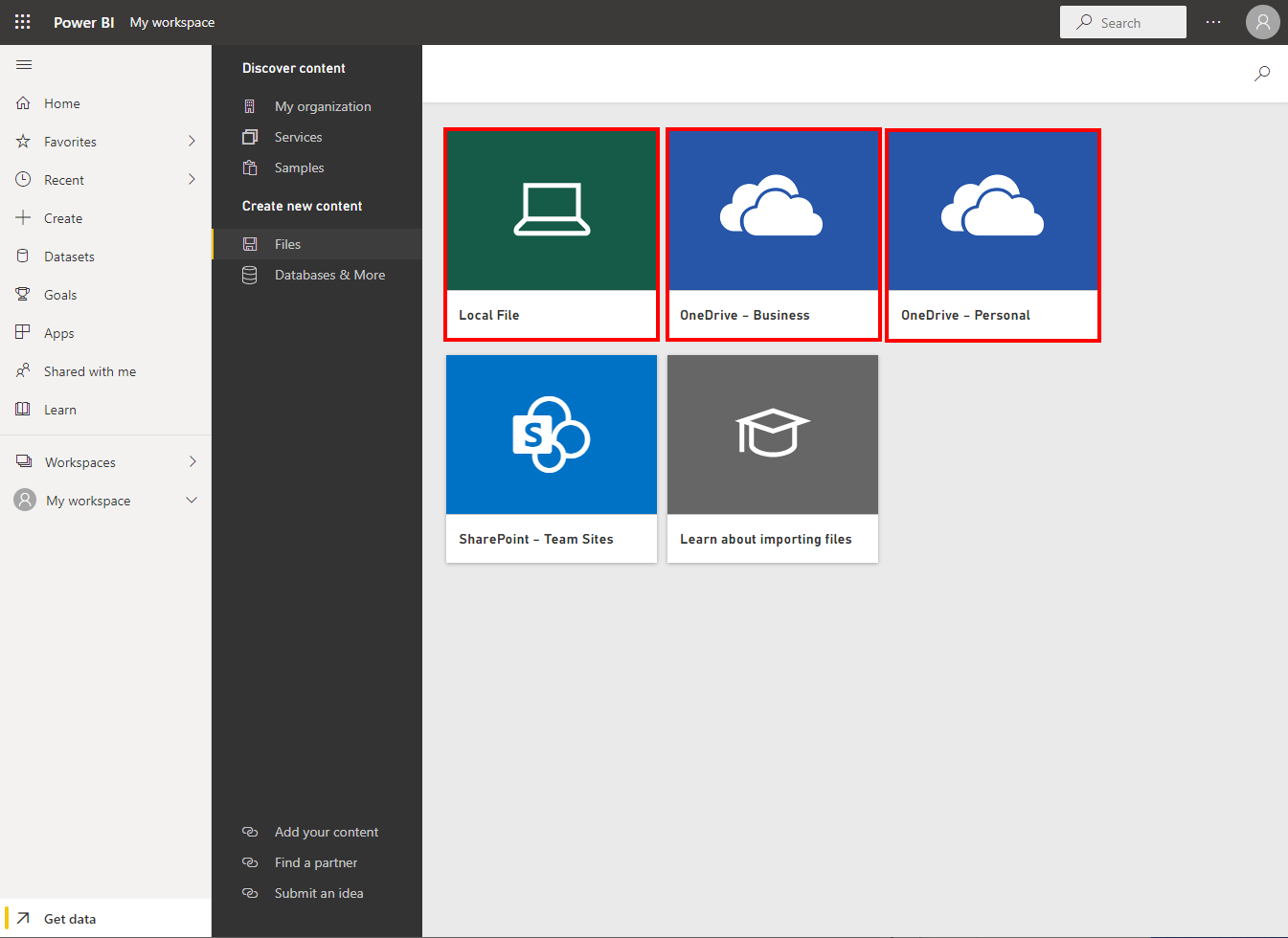Viewport: 1288px width, 938px height.
Task: Open the more options ellipsis in header
Action: click(1213, 22)
